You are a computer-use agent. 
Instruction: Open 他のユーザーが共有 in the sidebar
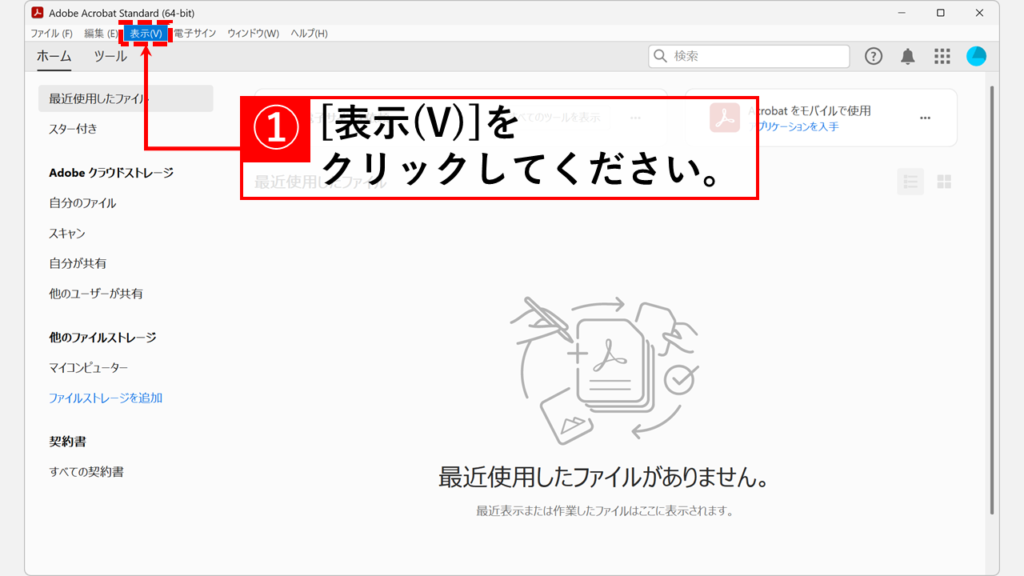pos(95,293)
